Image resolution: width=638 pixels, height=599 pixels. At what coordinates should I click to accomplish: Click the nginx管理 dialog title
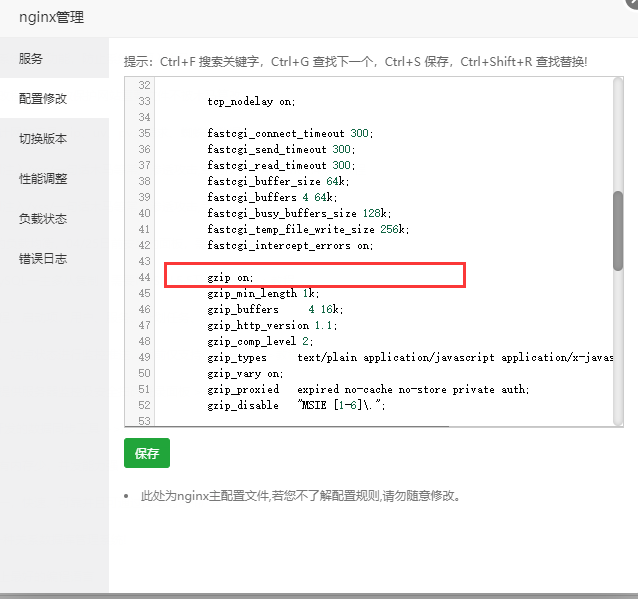tap(52, 17)
